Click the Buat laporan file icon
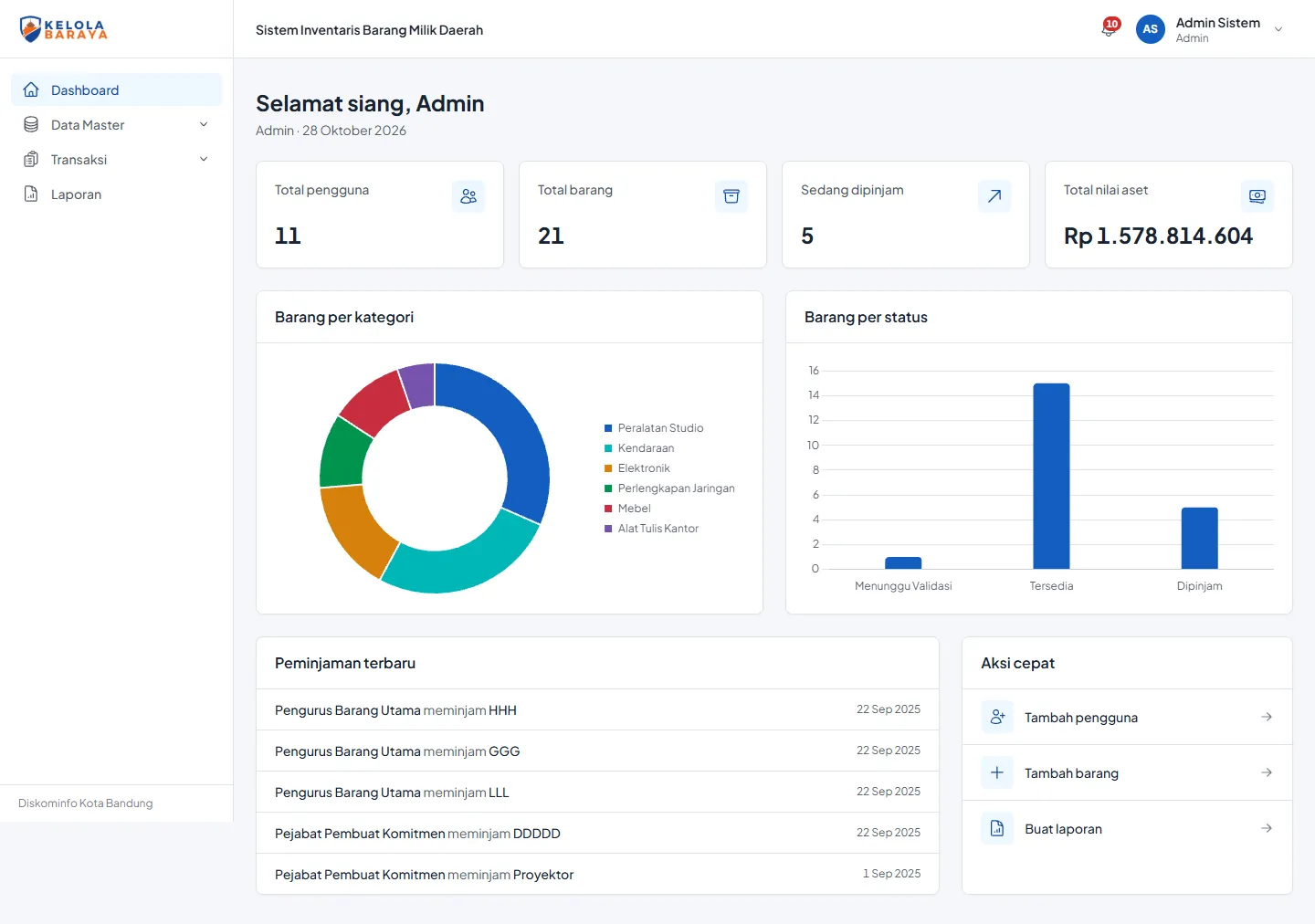This screenshot has height=924, width=1315. [997, 828]
